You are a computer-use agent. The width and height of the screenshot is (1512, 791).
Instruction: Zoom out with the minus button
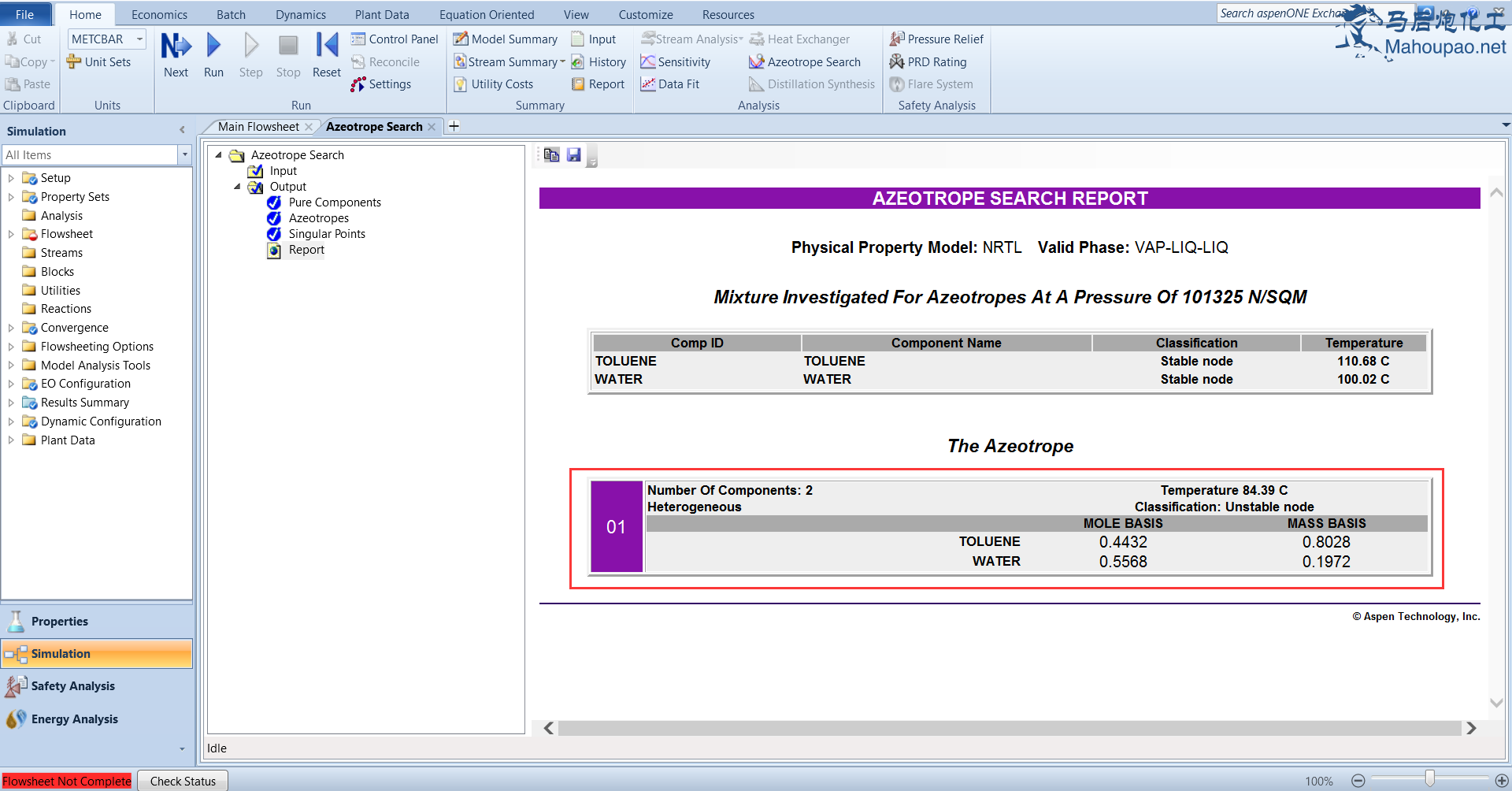[1358, 781]
